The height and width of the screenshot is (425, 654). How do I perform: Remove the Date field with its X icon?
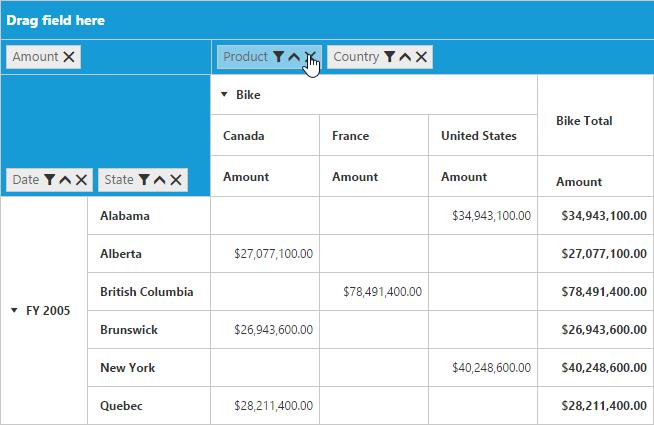pos(82,180)
